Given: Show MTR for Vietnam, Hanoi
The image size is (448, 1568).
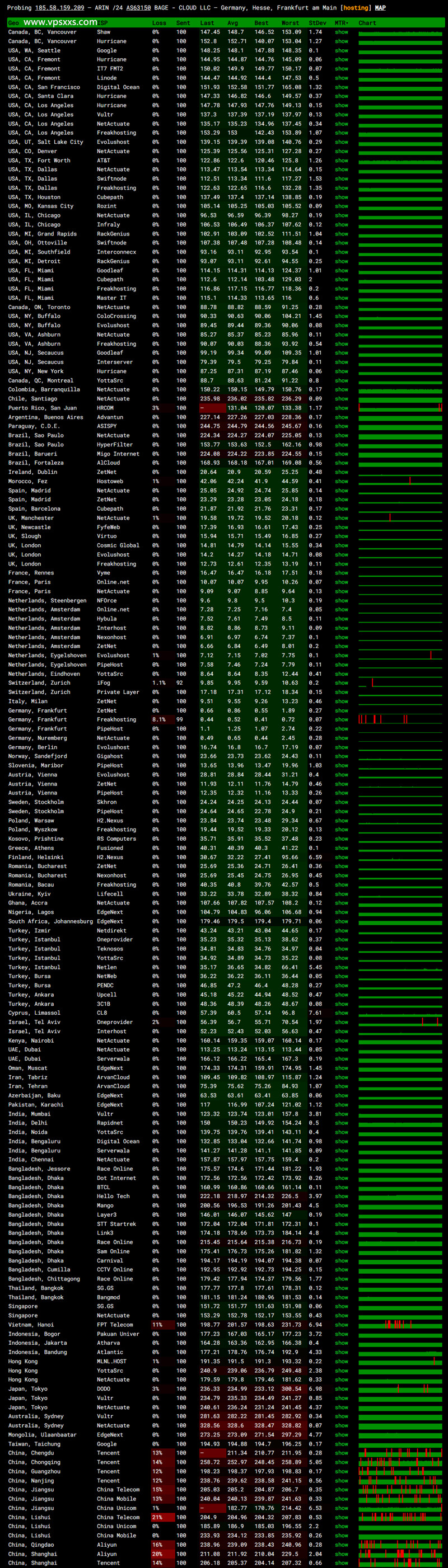Looking at the screenshot, I should coord(342,1325).
